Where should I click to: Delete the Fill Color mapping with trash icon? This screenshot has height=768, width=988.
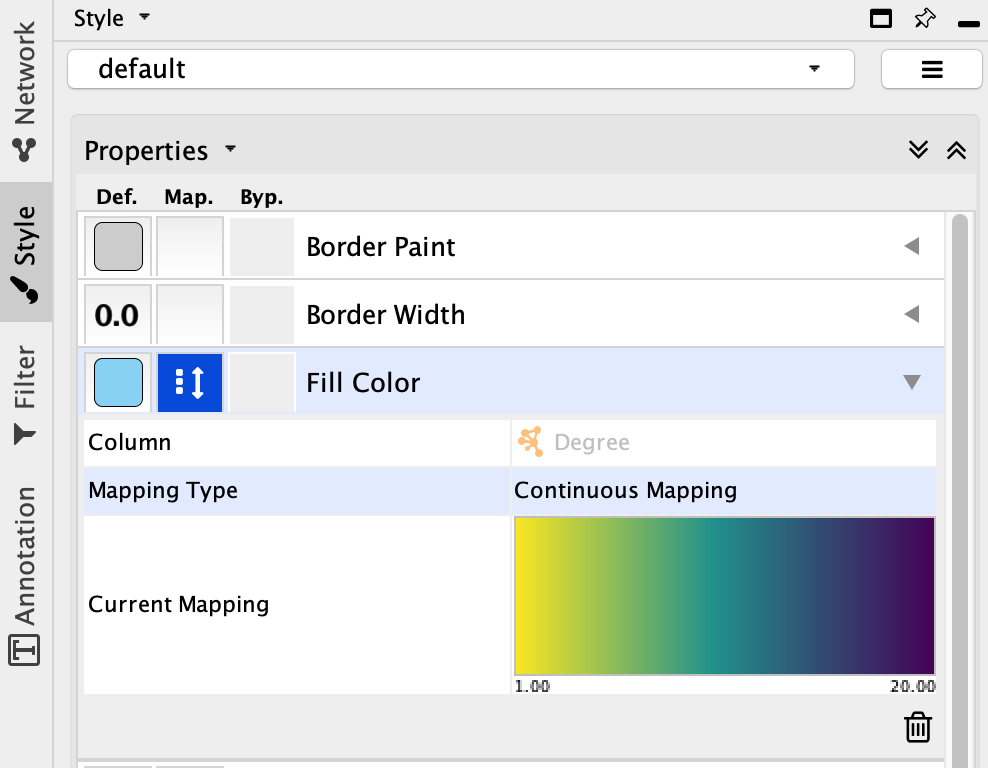tap(917, 727)
